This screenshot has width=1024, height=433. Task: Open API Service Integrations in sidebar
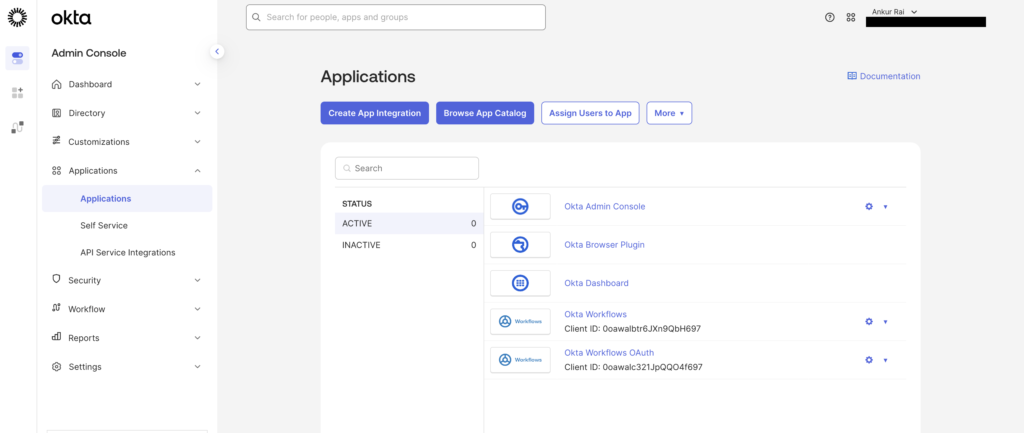pos(127,252)
